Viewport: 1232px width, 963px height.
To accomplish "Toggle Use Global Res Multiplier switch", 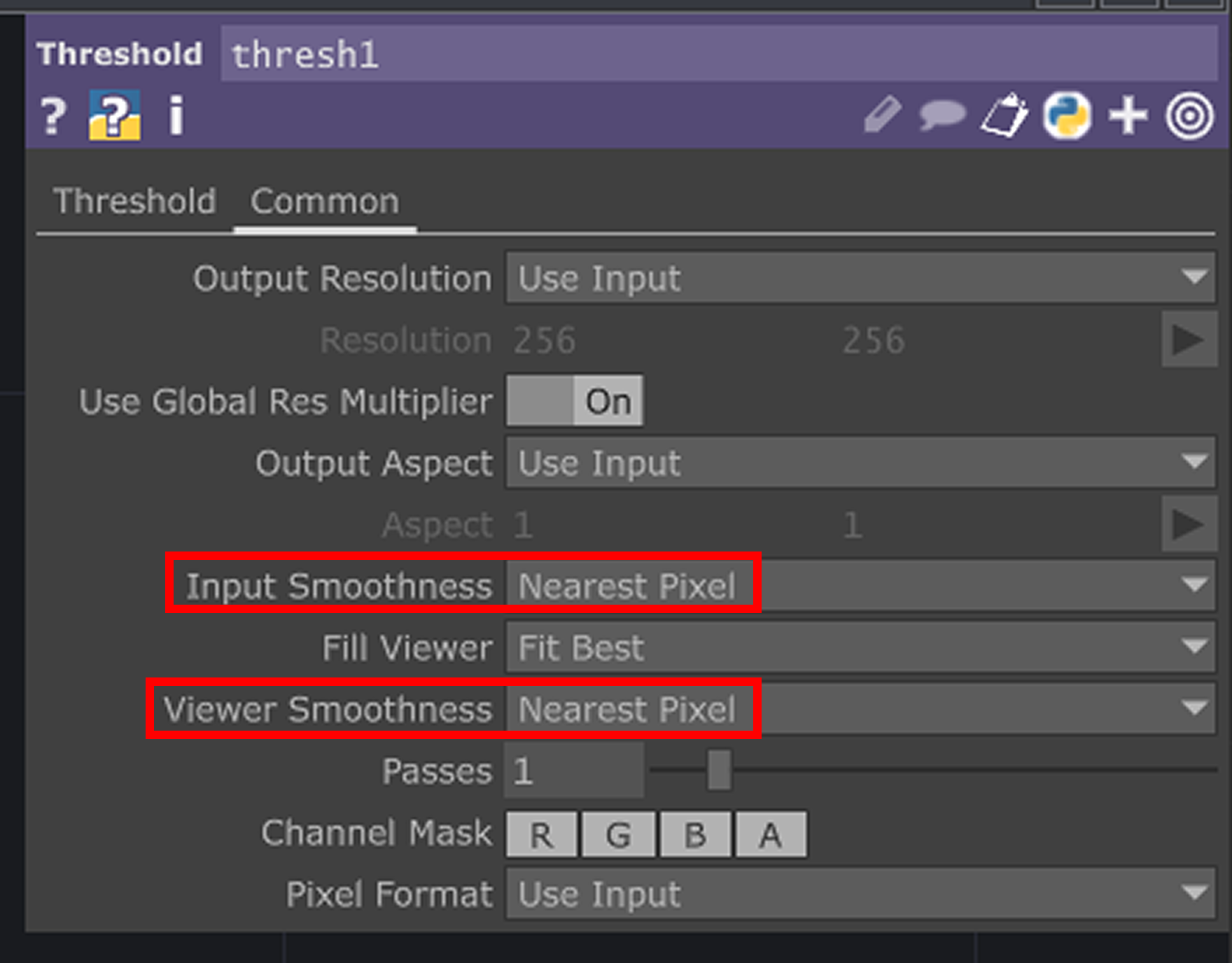I will pos(575,401).
